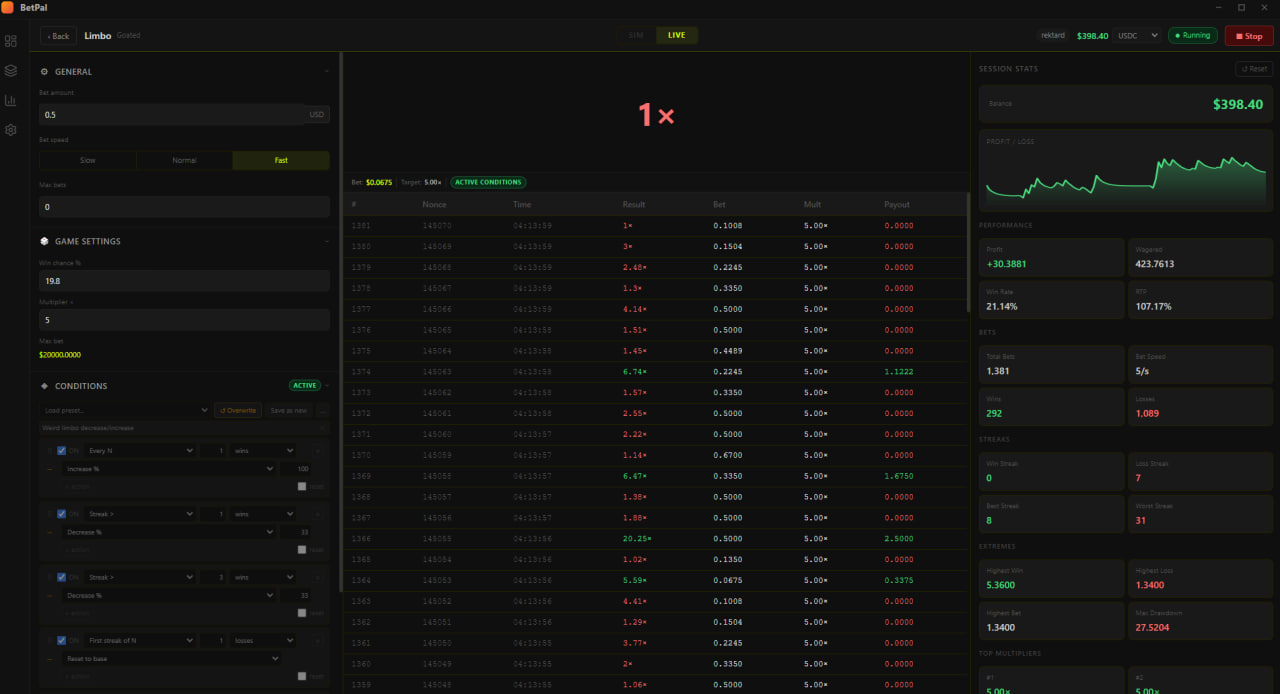1280x694 pixels.
Task: Open the statistics chart icon in sidebar
Action: 11,100
